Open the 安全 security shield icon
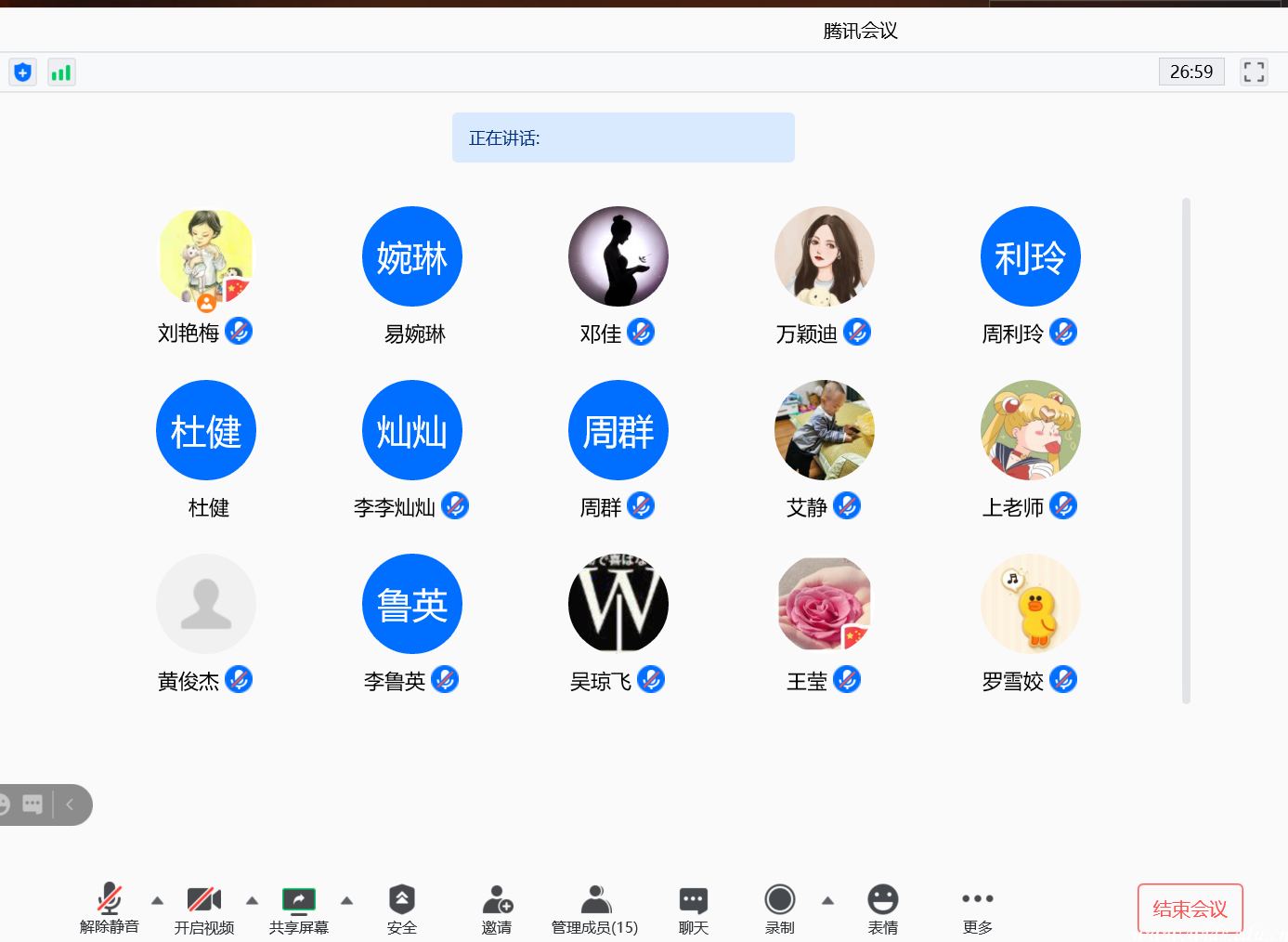This screenshot has width=1288, height=942. 401,900
